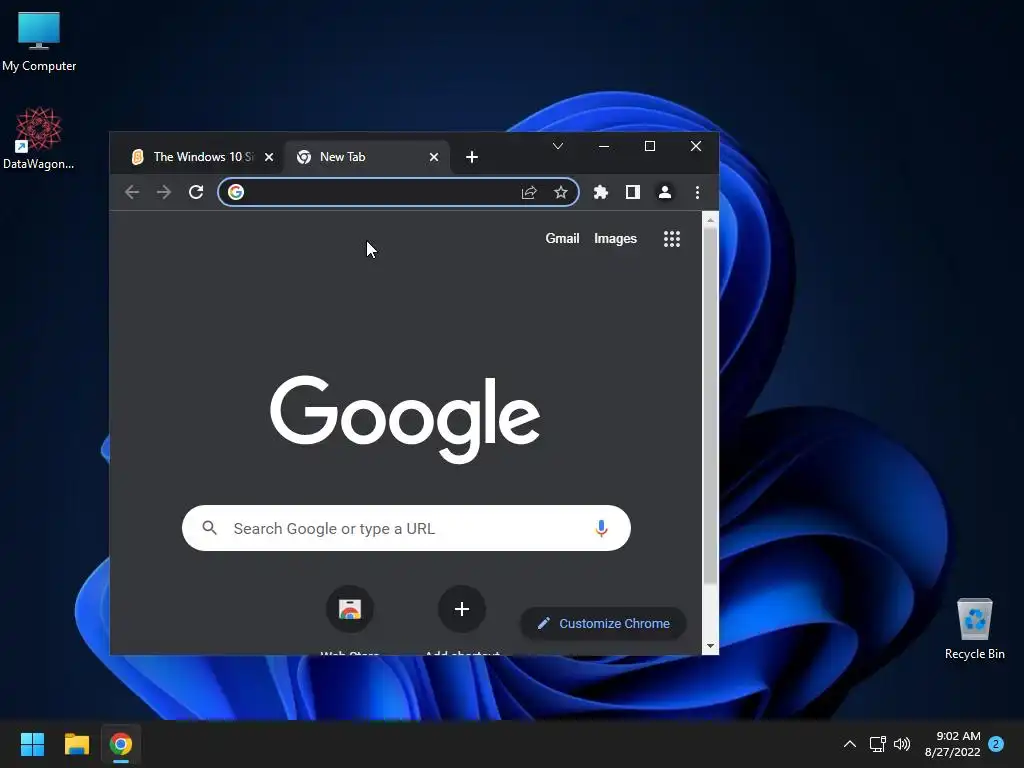This screenshot has width=1024, height=768.
Task: Bookmark this tab with the star icon
Action: (x=561, y=192)
